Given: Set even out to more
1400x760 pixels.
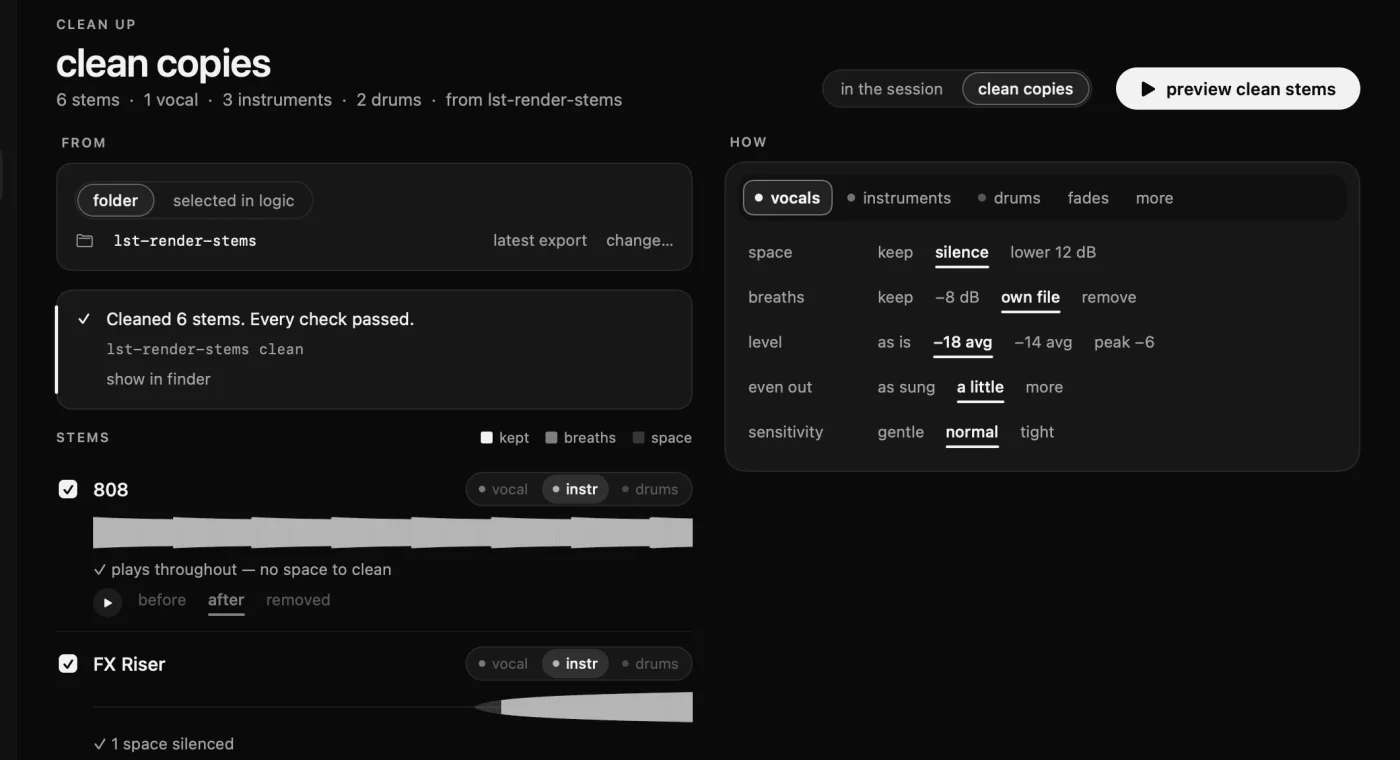Looking at the screenshot, I should (x=1044, y=387).
